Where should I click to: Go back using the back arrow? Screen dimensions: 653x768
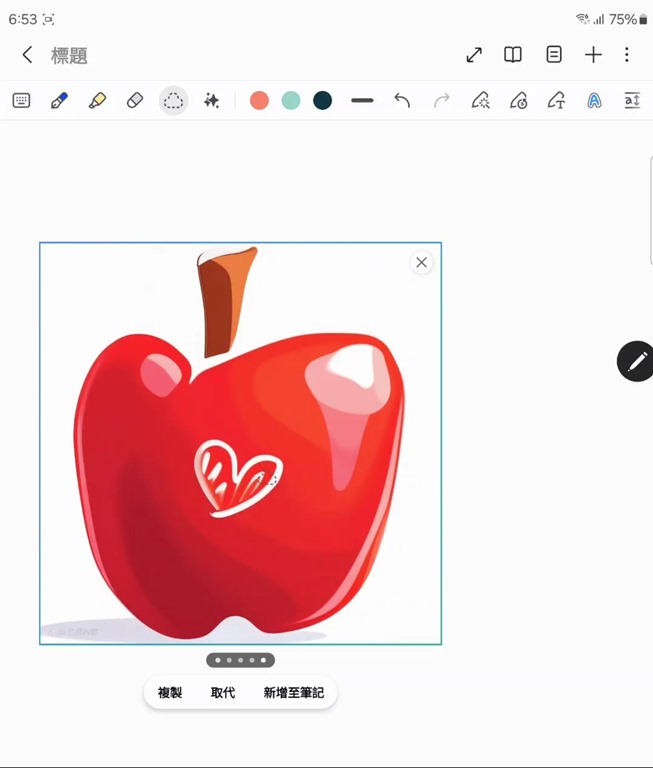[27, 55]
